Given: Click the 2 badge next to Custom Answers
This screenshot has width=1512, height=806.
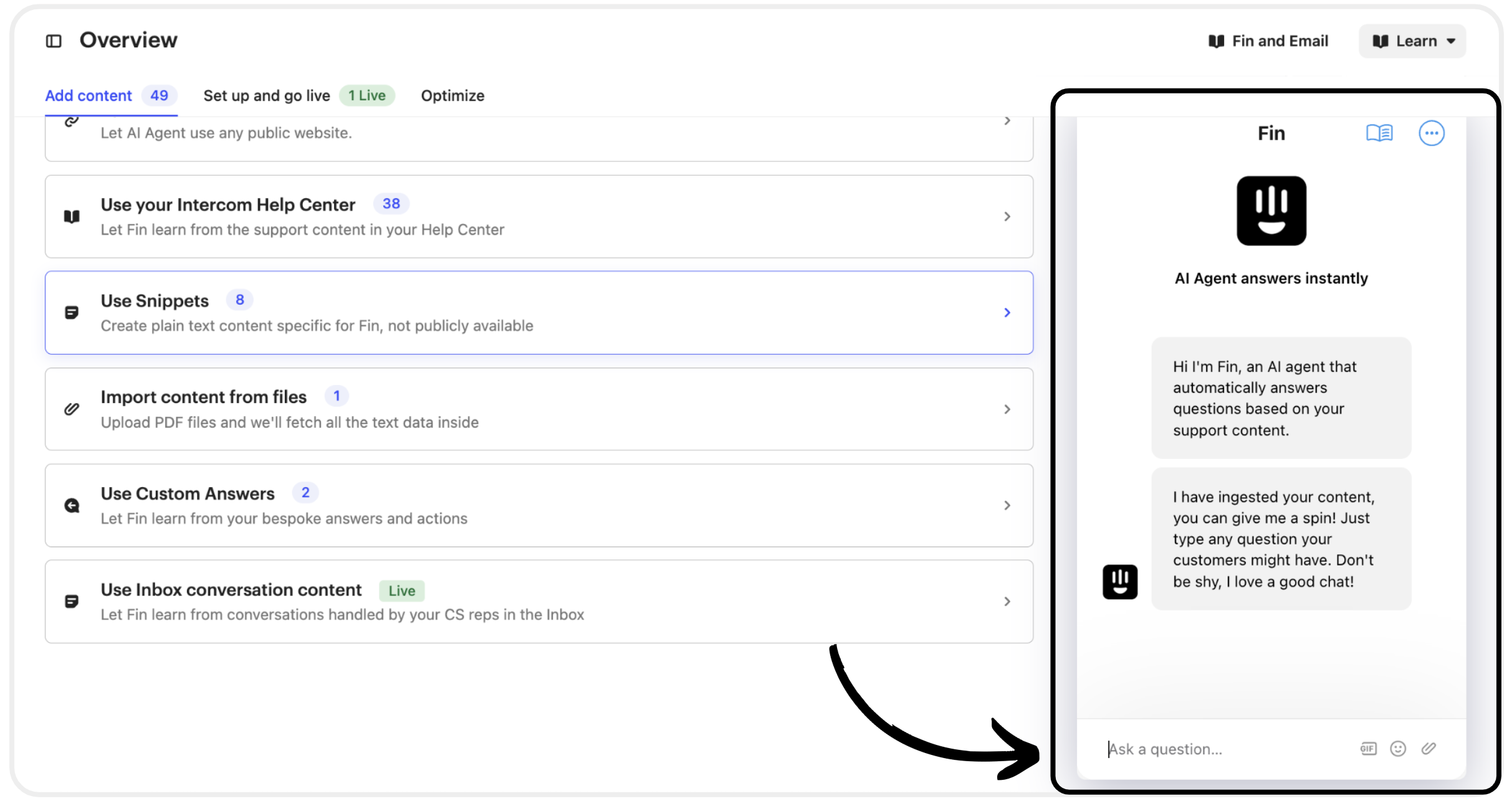Looking at the screenshot, I should pos(305,492).
